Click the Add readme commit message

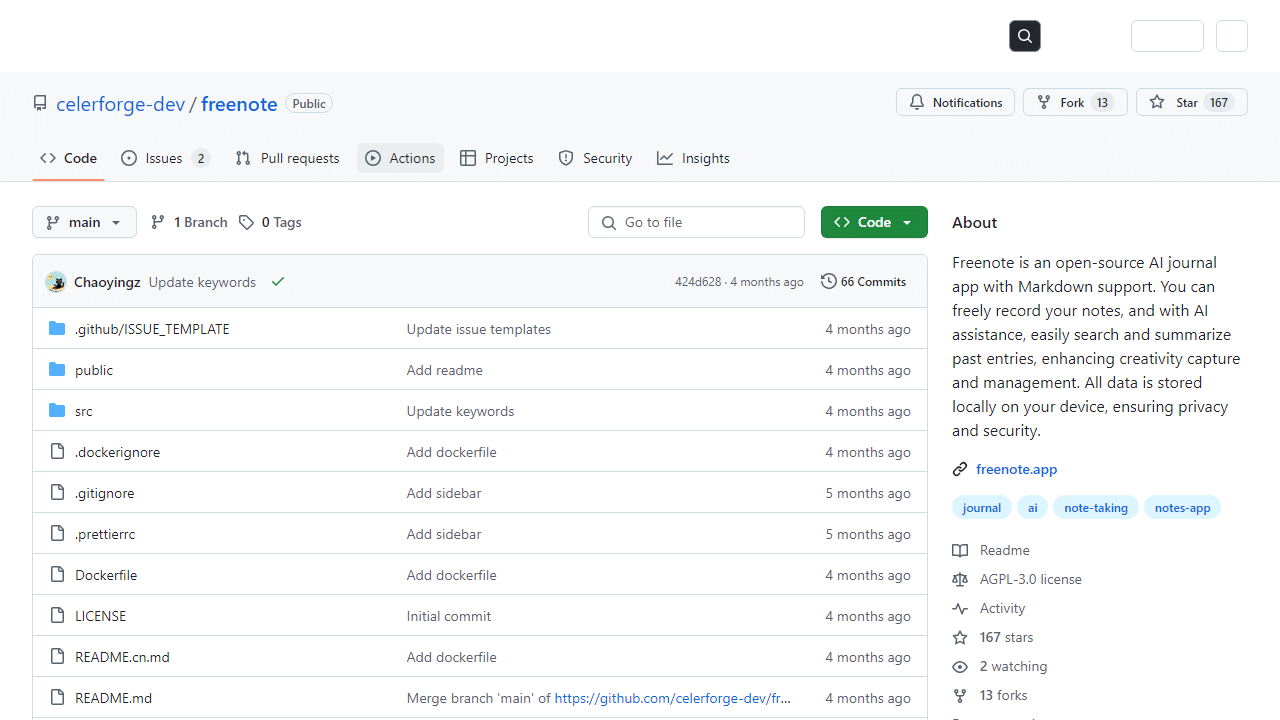[444, 370]
